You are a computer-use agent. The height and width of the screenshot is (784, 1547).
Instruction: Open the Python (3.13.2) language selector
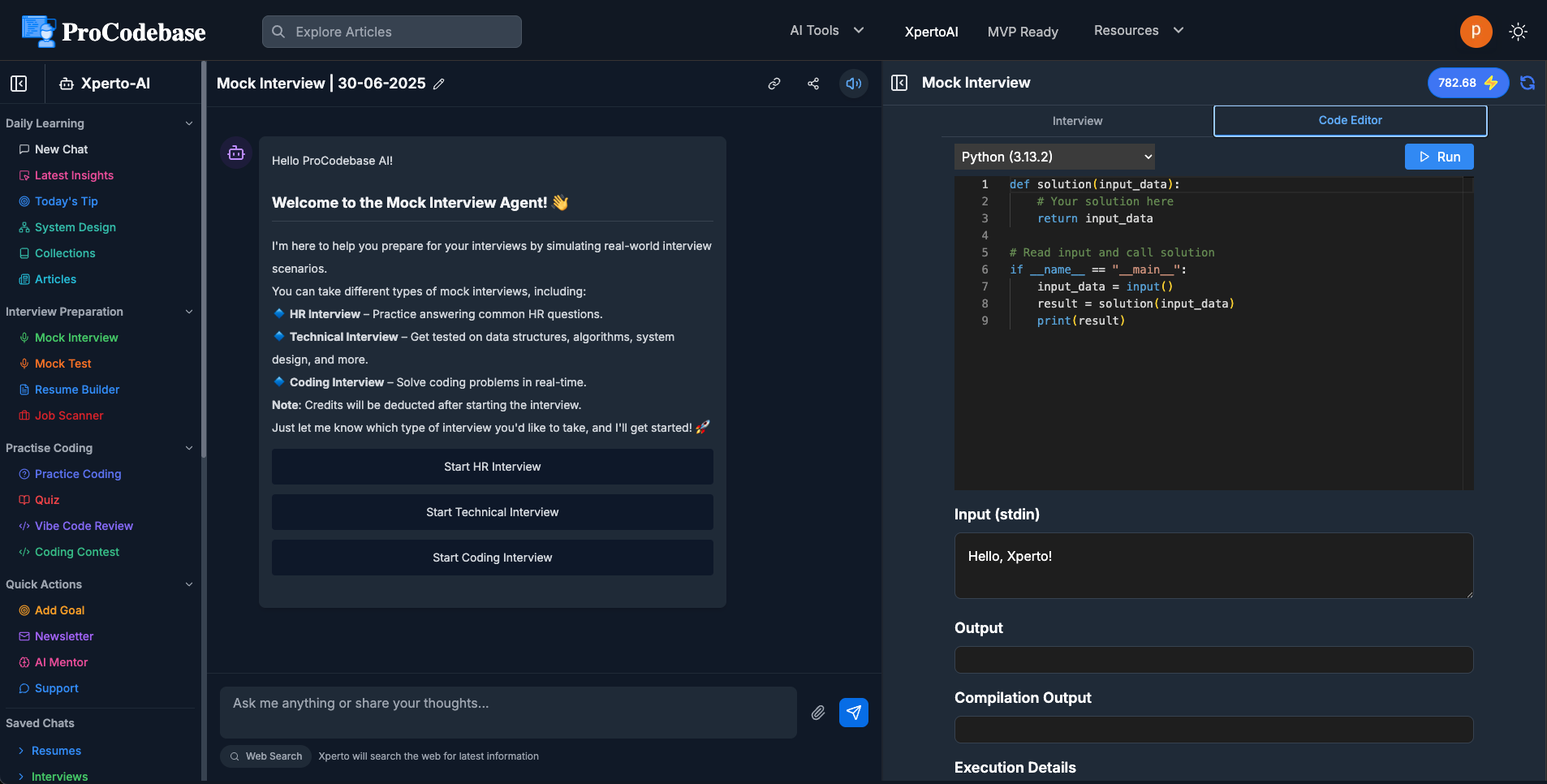[1055, 157]
